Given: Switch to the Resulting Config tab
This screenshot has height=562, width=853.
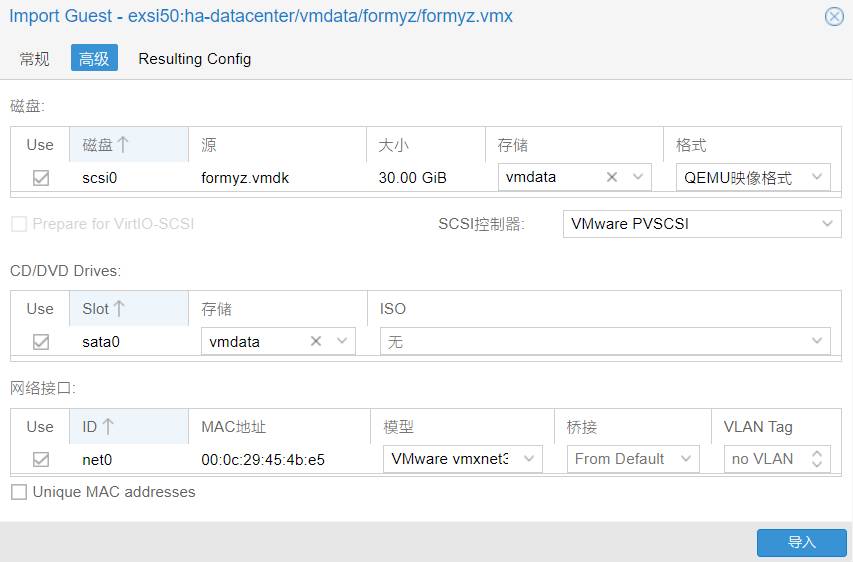Looking at the screenshot, I should coord(195,59).
